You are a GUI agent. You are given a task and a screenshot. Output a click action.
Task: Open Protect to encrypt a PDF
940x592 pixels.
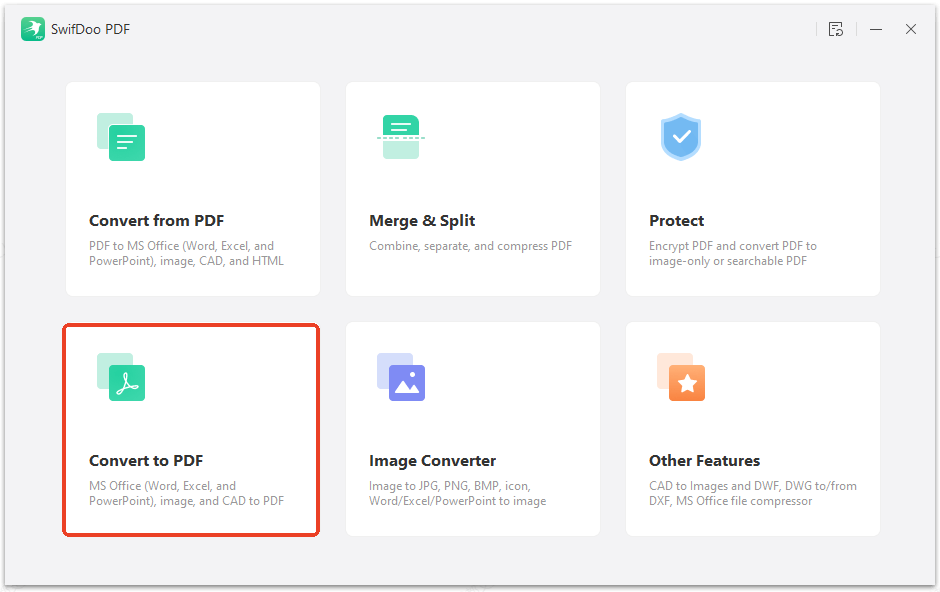(x=752, y=188)
